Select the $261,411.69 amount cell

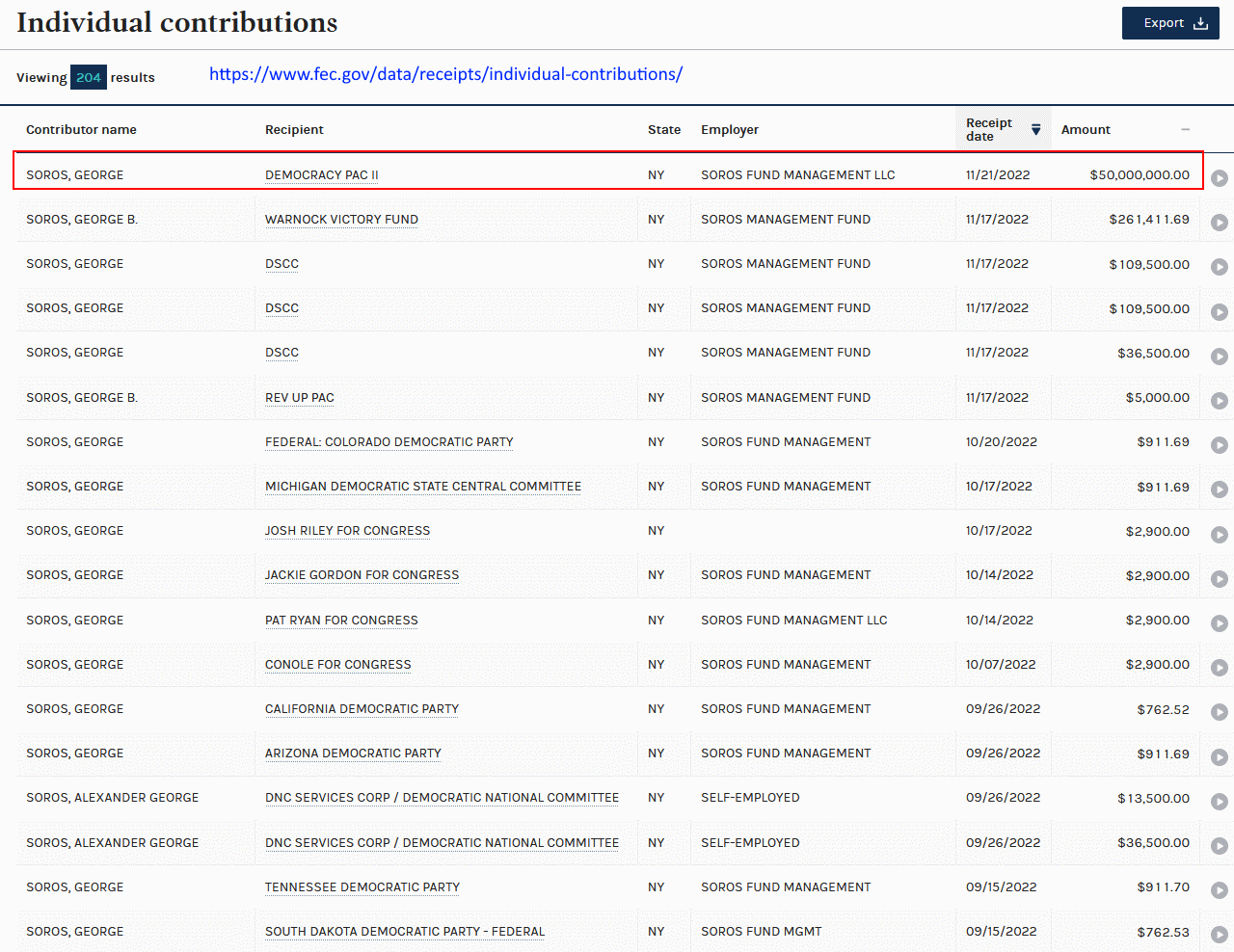click(1149, 220)
